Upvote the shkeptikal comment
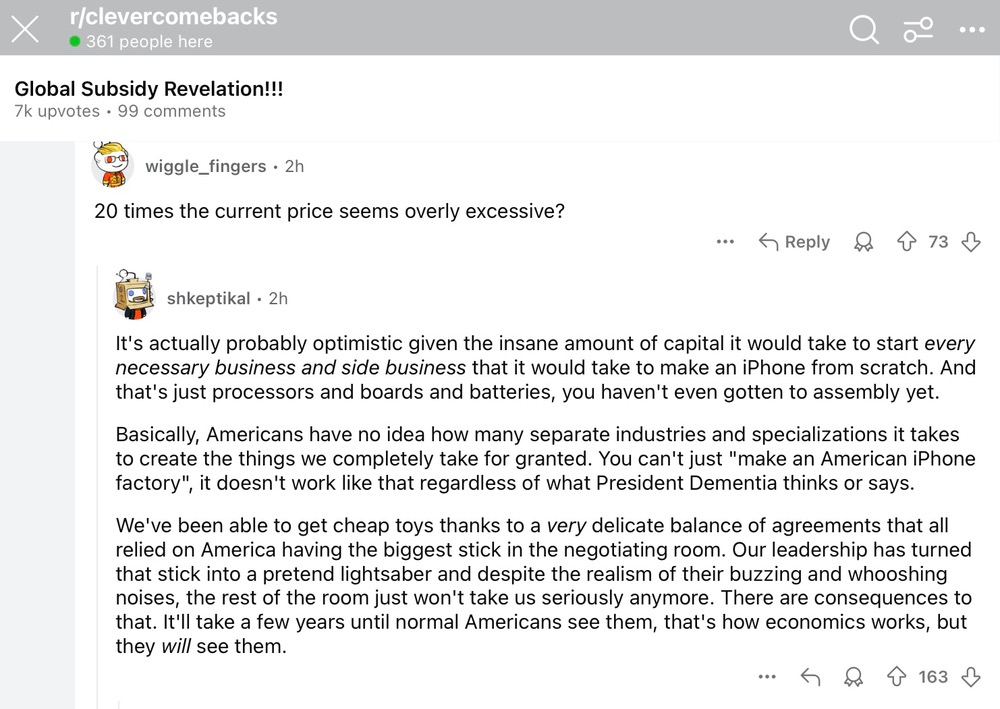This screenshot has height=709, width=1000. click(x=897, y=676)
